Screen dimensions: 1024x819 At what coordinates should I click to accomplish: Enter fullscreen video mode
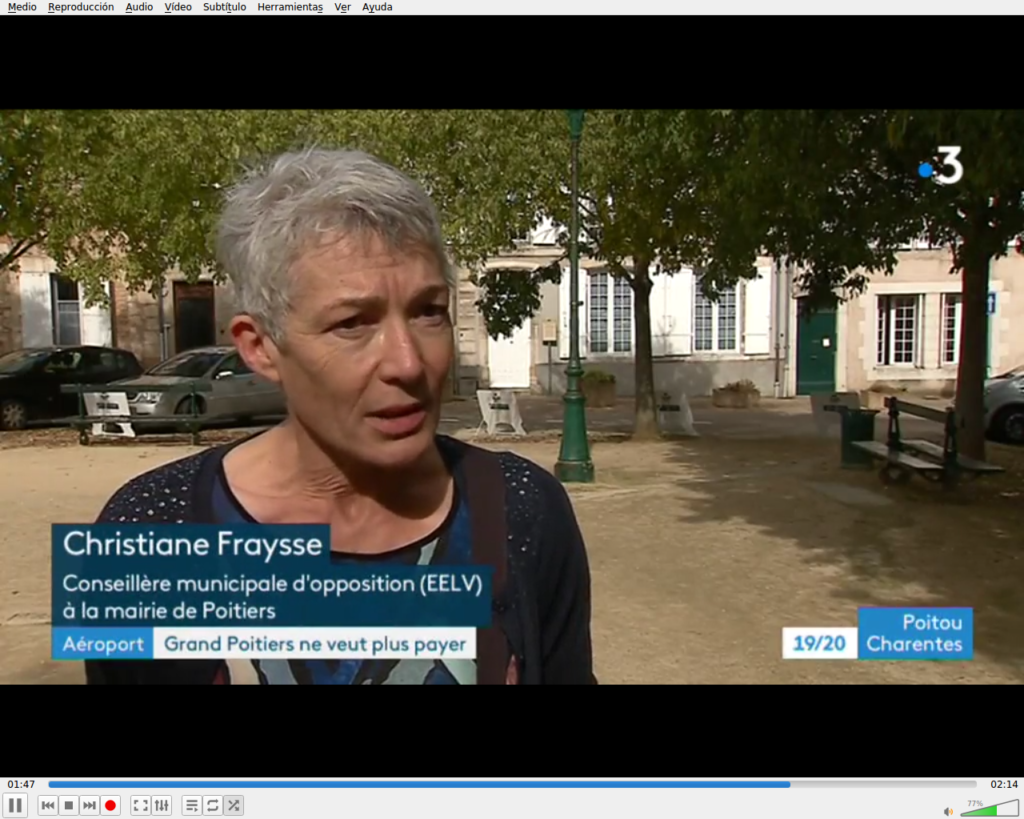(x=141, y=805)
